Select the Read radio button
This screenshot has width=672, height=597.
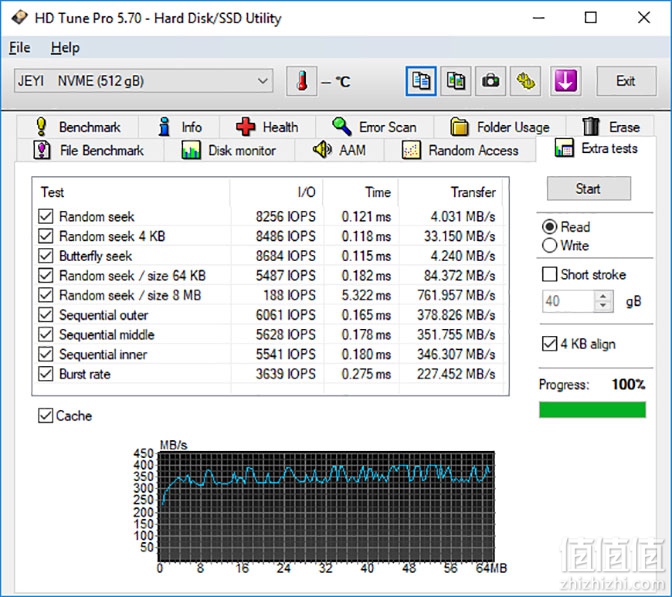coord(549,227)
